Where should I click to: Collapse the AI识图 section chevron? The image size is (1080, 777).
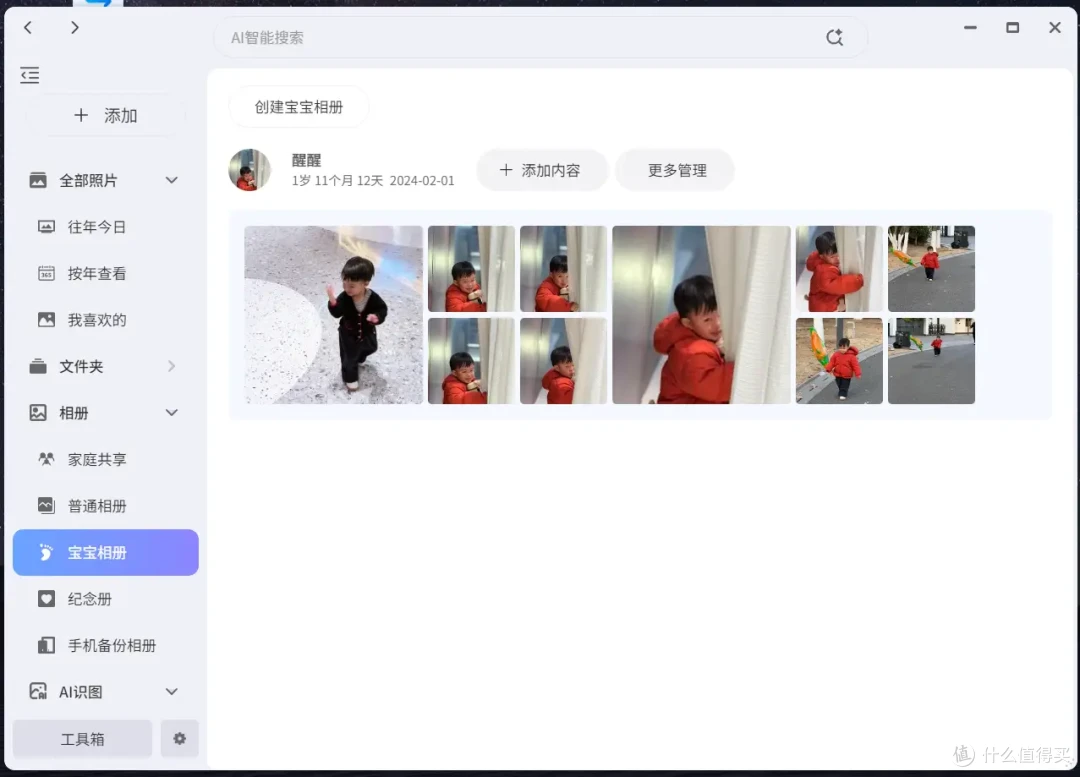click(x=172, y=692)
